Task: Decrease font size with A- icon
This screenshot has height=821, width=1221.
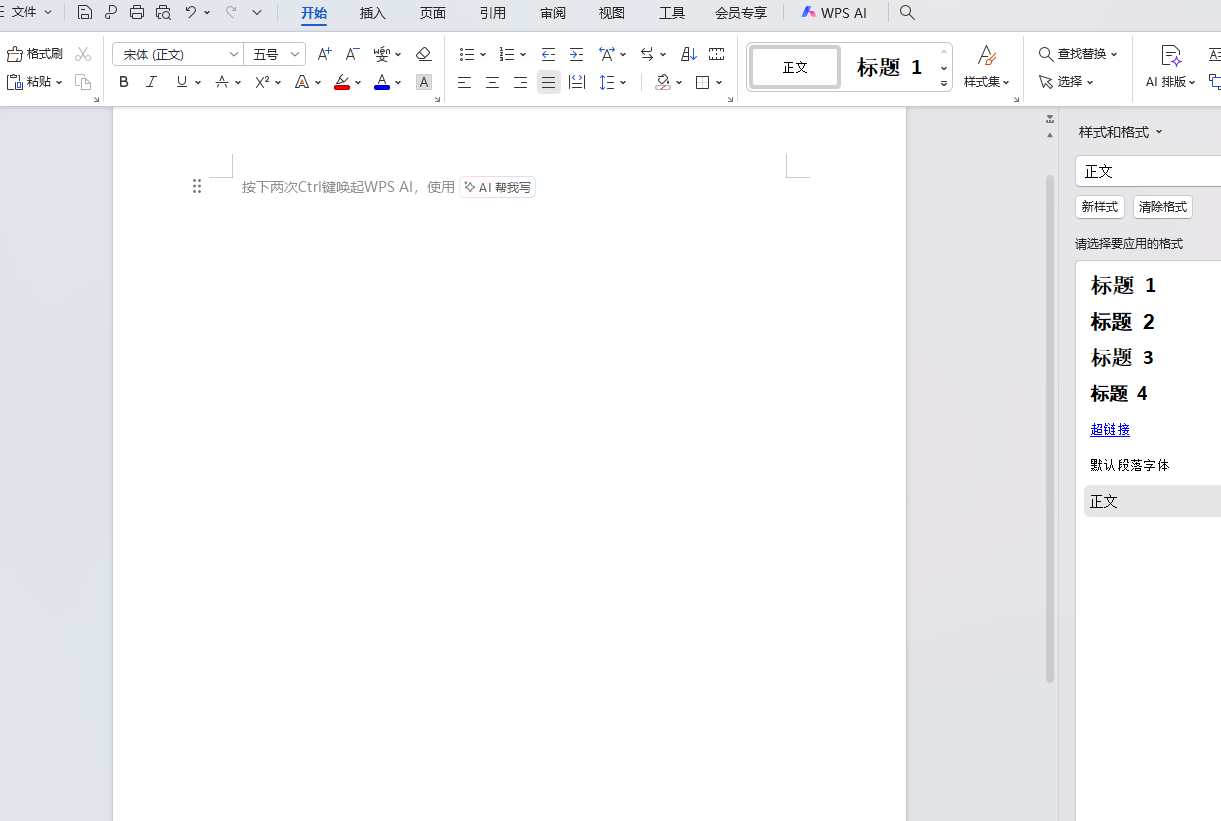Action: [352, 54]
